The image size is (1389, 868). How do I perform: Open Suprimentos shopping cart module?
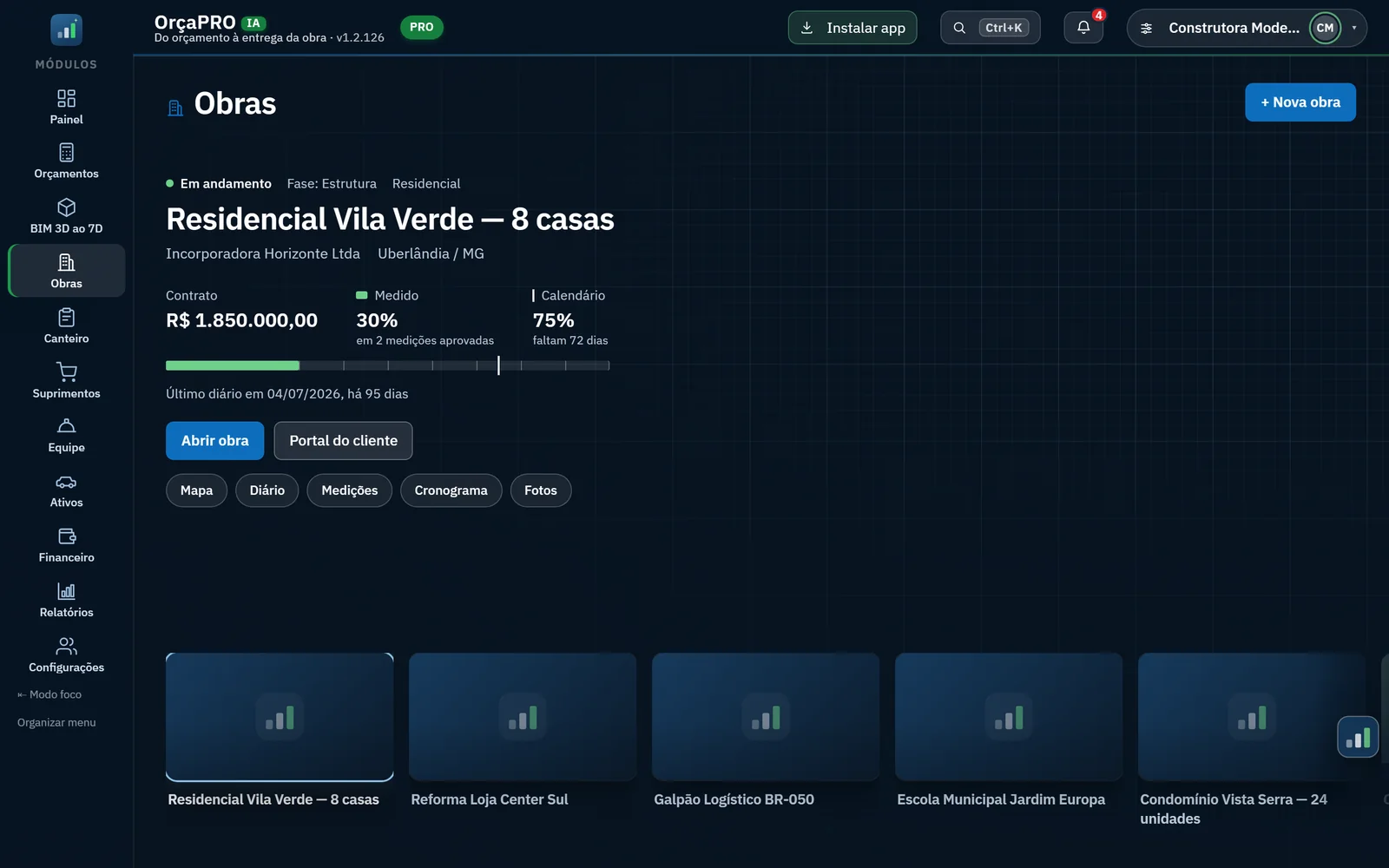[x=66, y=380]
